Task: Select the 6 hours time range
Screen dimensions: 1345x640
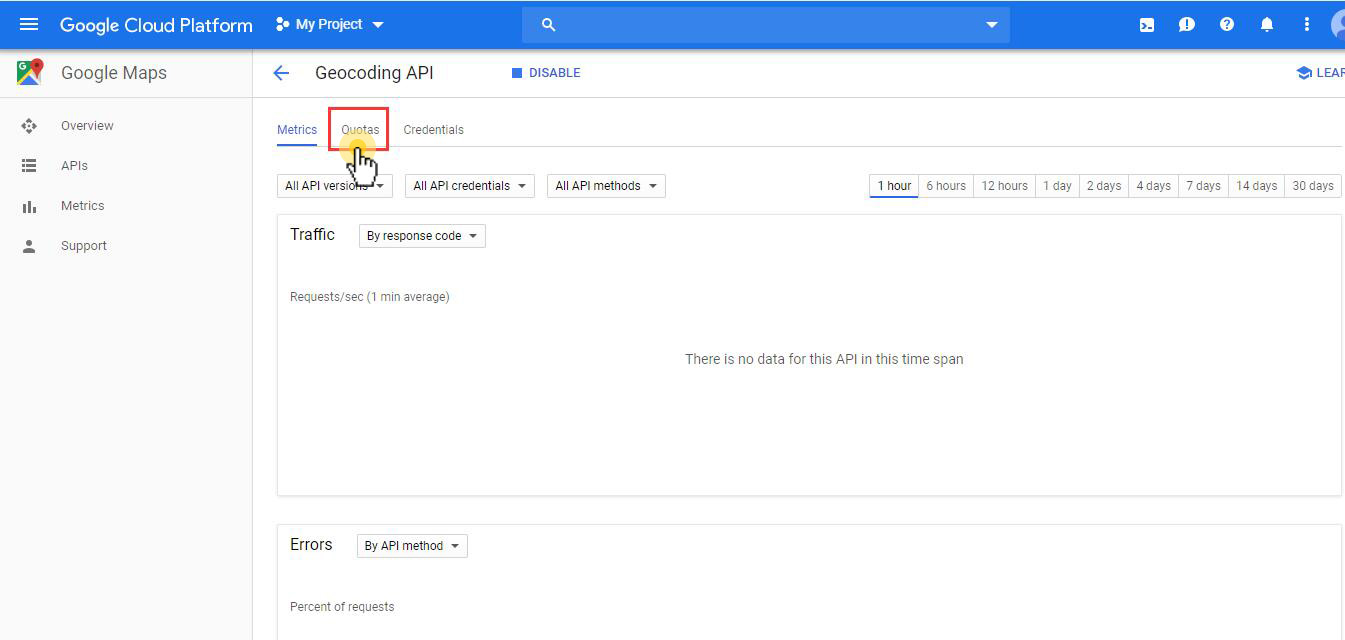Action: coord(946,186)
